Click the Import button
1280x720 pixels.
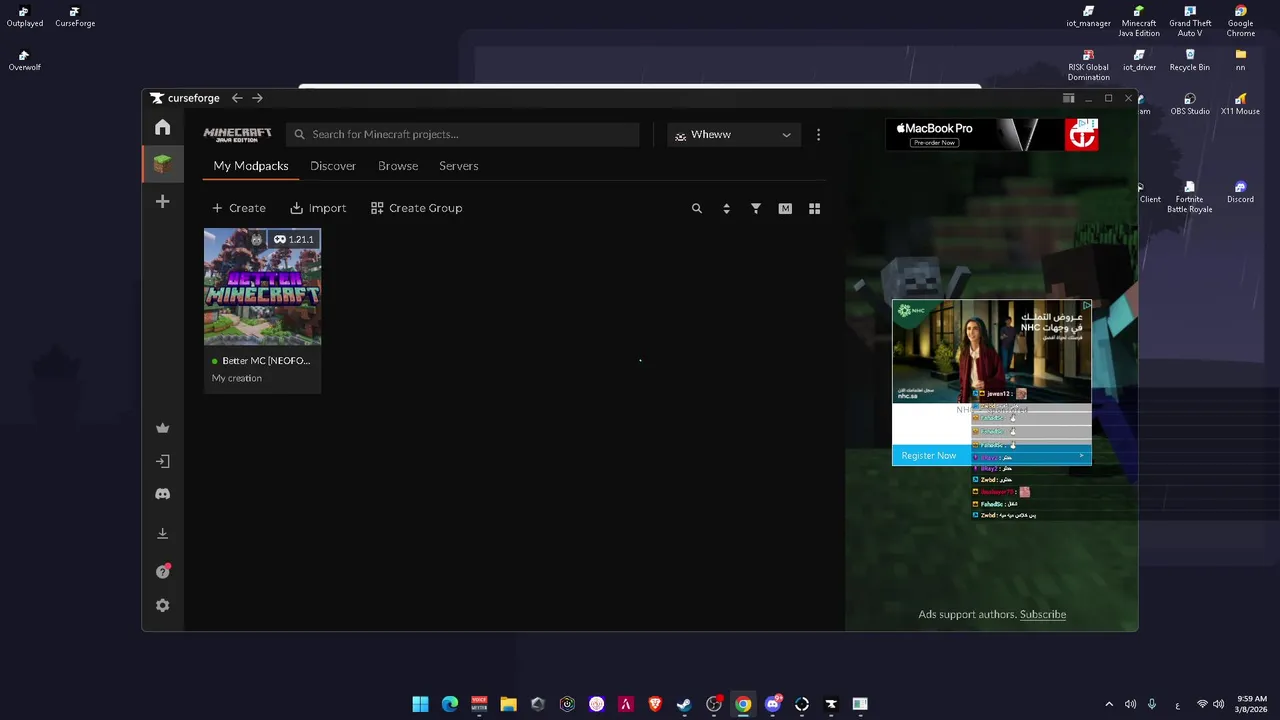tap(318, 208)
